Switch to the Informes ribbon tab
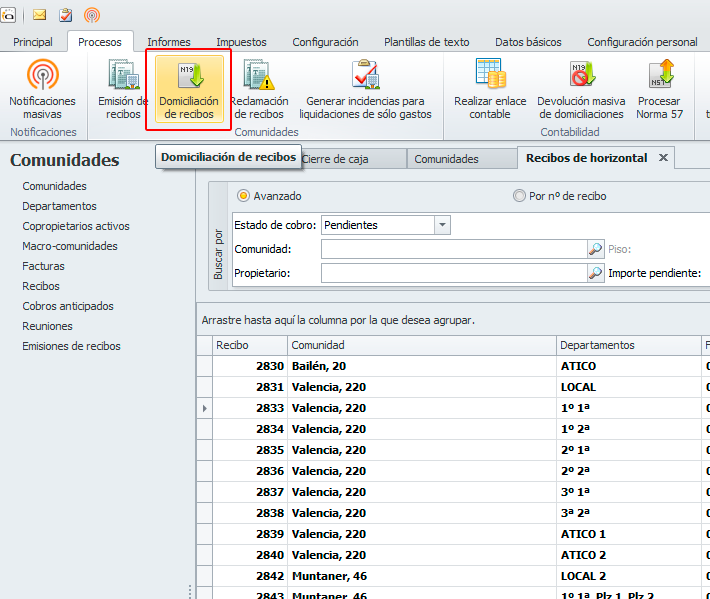 tap(168, 42)
